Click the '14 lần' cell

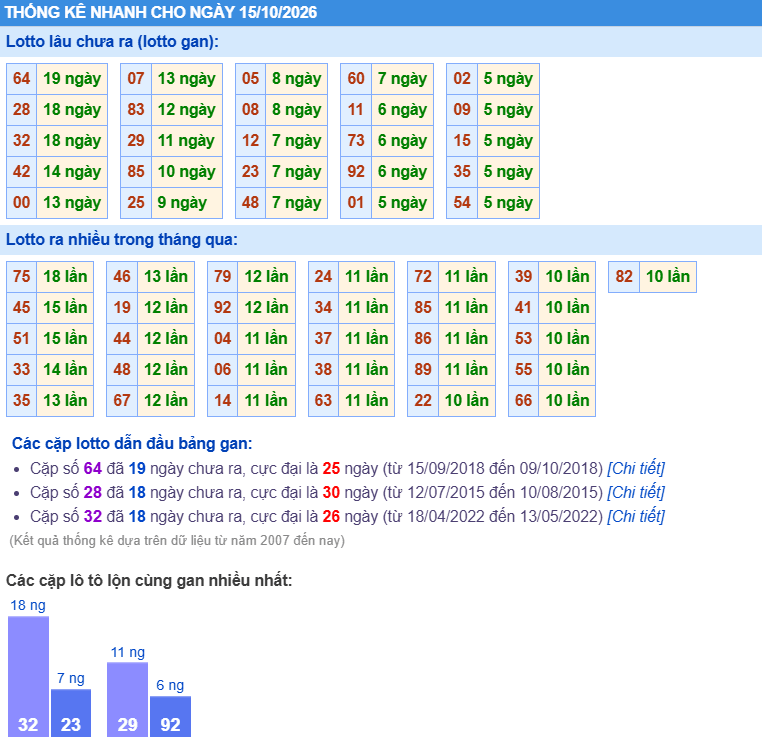tap(65, 370)
